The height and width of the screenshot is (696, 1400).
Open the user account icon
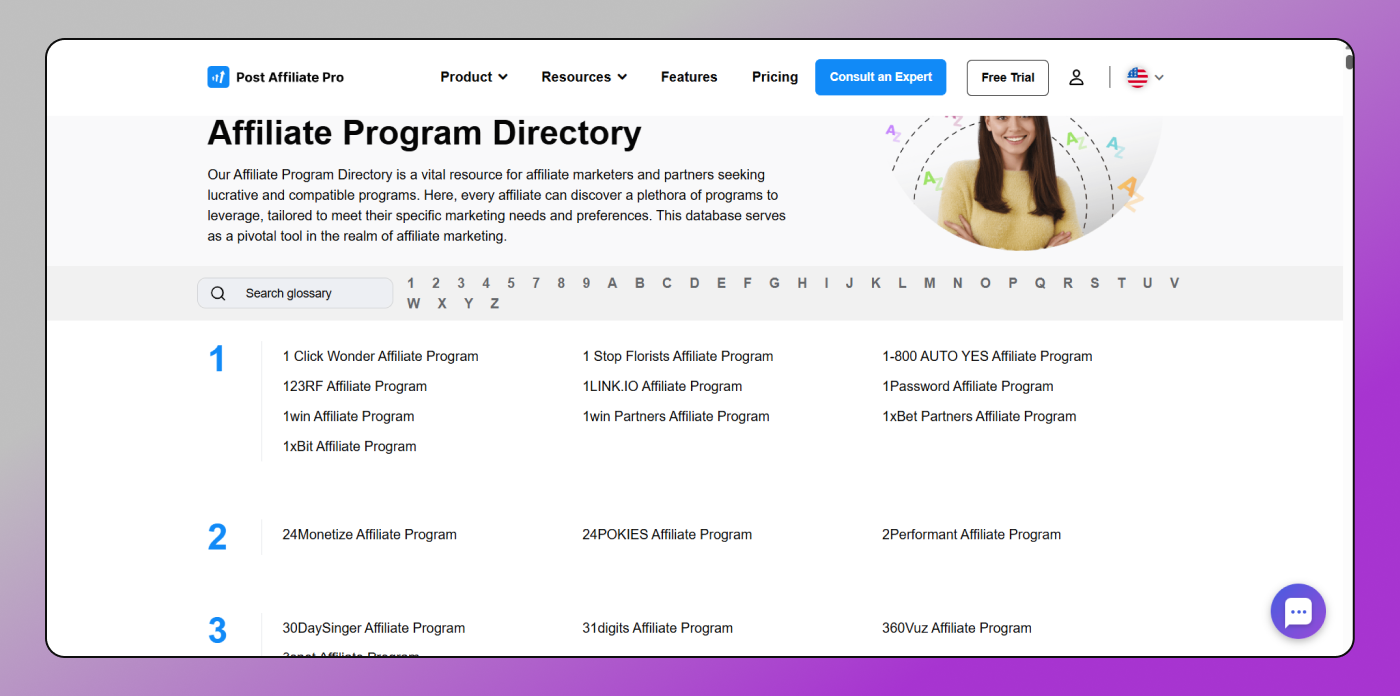coord(1076,77)
